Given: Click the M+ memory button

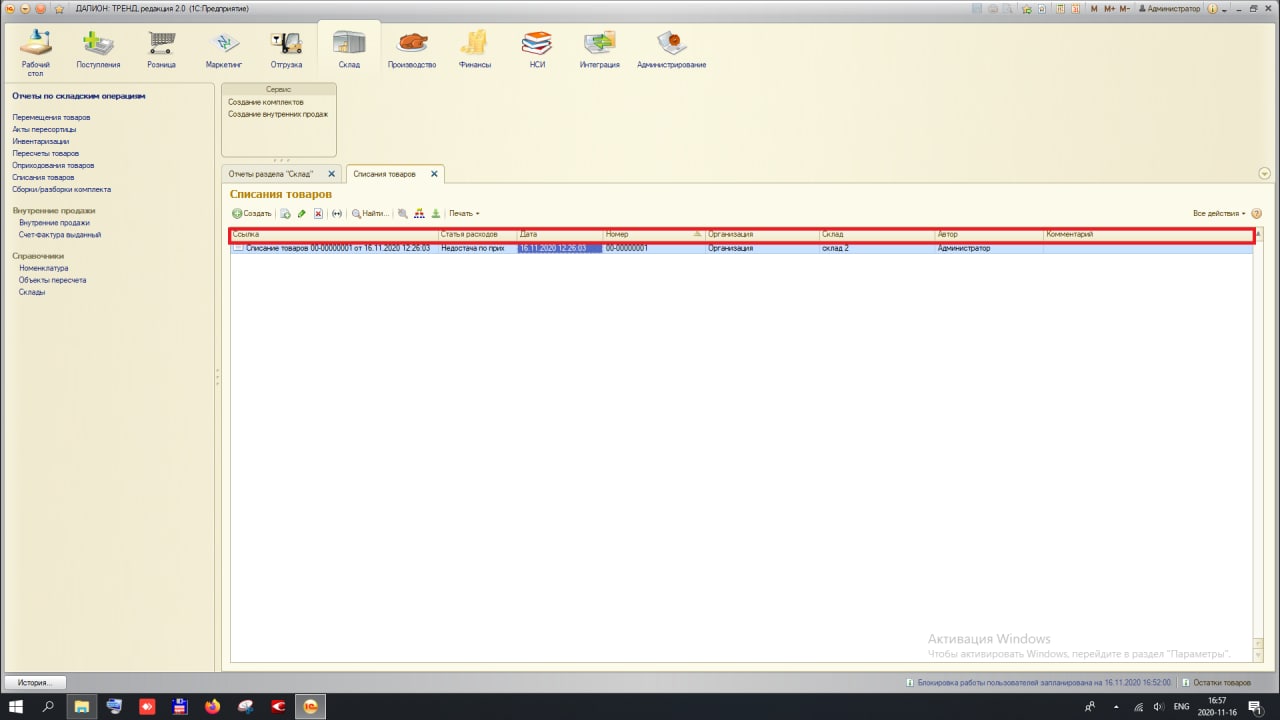Looking at the screenshot, I should tap(1109, 8).
